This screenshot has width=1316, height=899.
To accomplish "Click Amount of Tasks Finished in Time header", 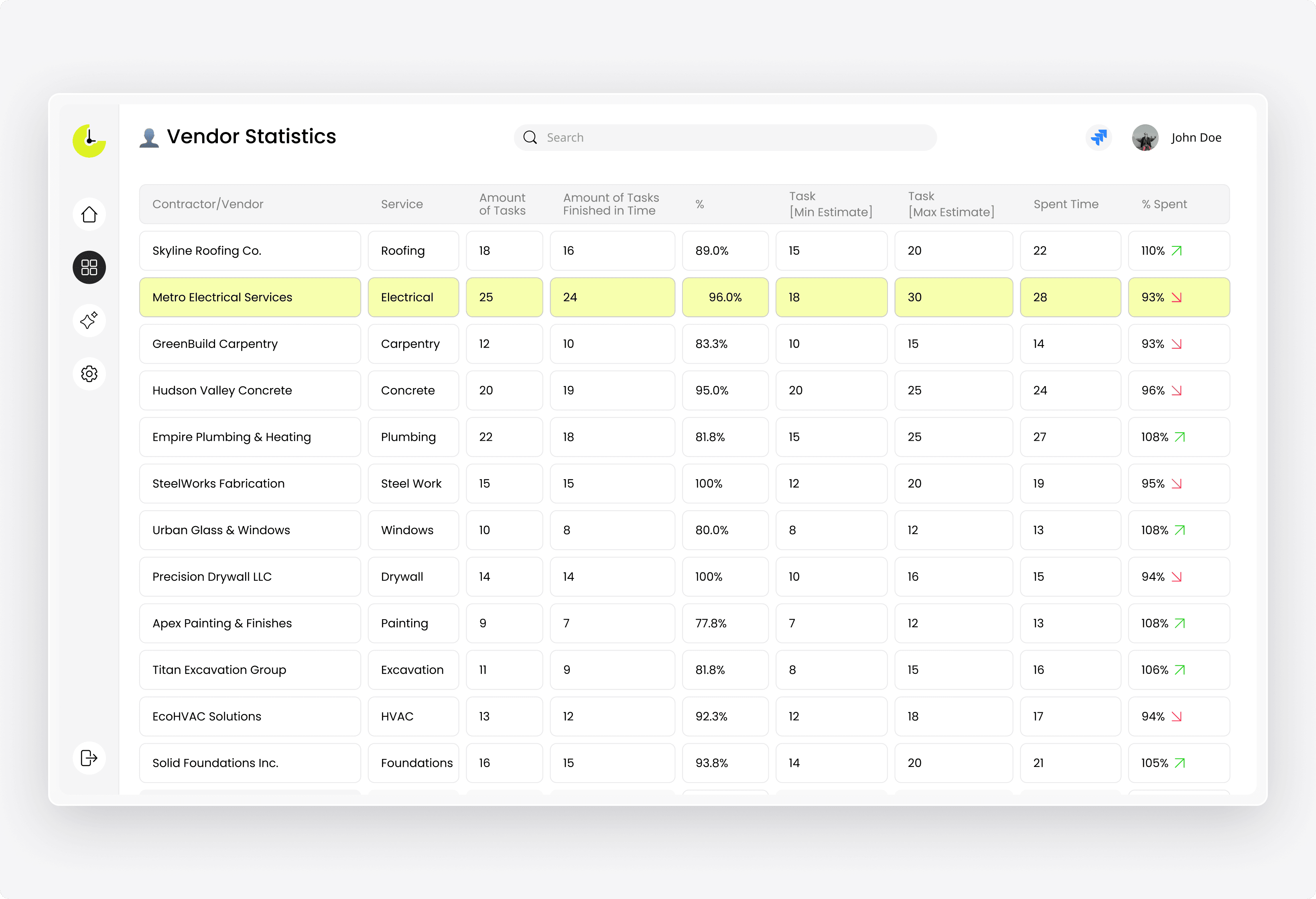I will 611,204.
